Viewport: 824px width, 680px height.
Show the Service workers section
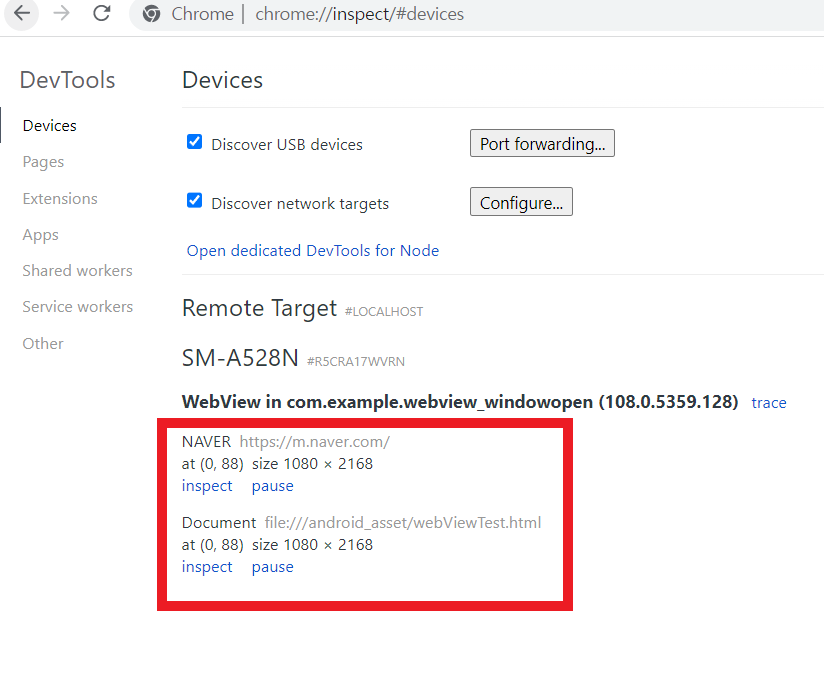tap(78, 306)
